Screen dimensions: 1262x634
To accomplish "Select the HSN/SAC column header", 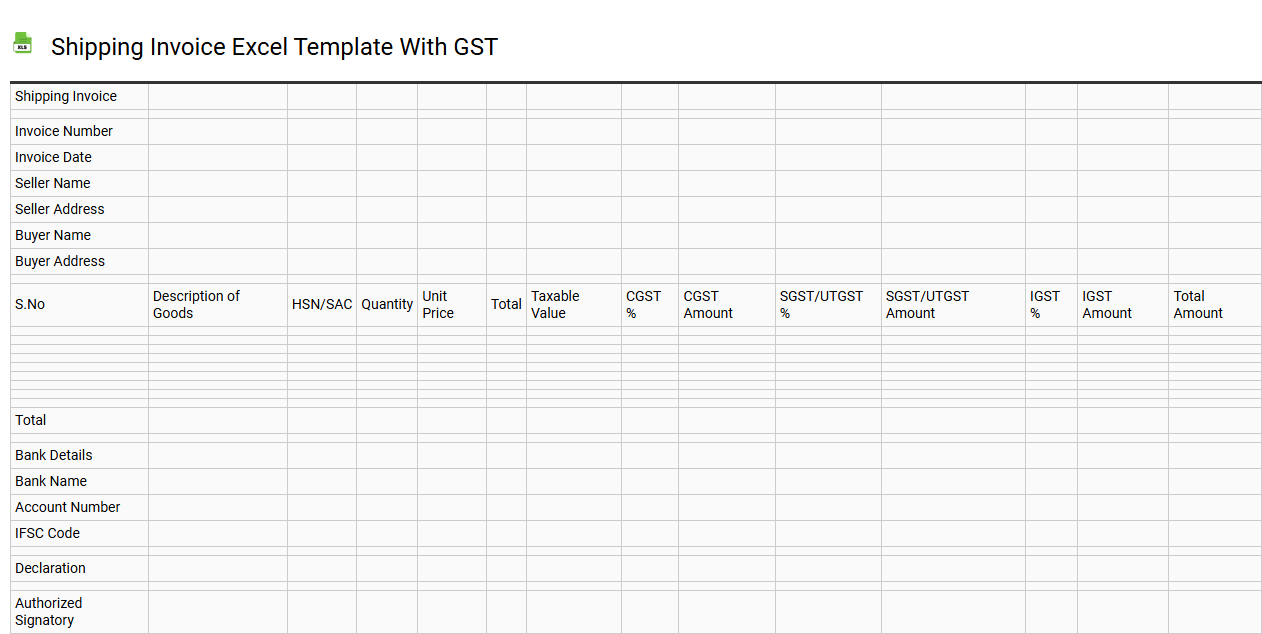I will point(321,304).
